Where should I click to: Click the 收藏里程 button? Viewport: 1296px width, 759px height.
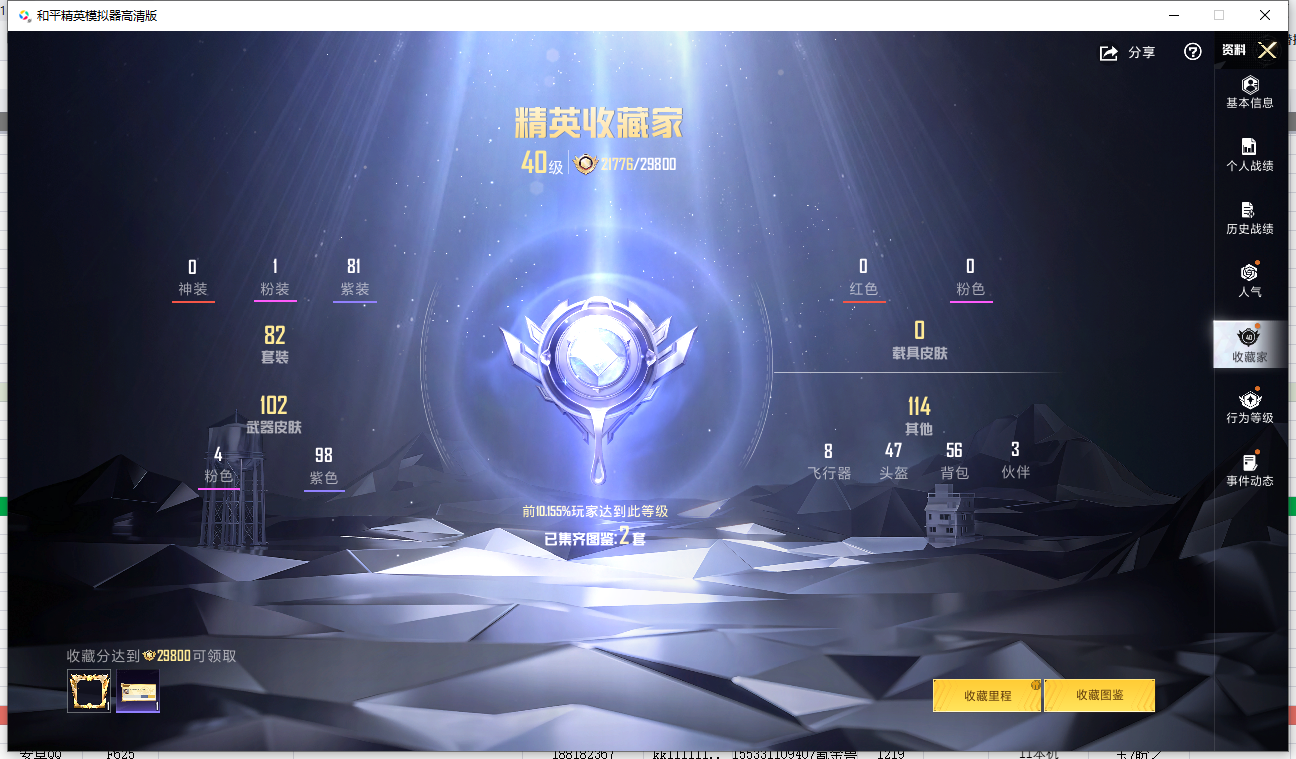986,695
